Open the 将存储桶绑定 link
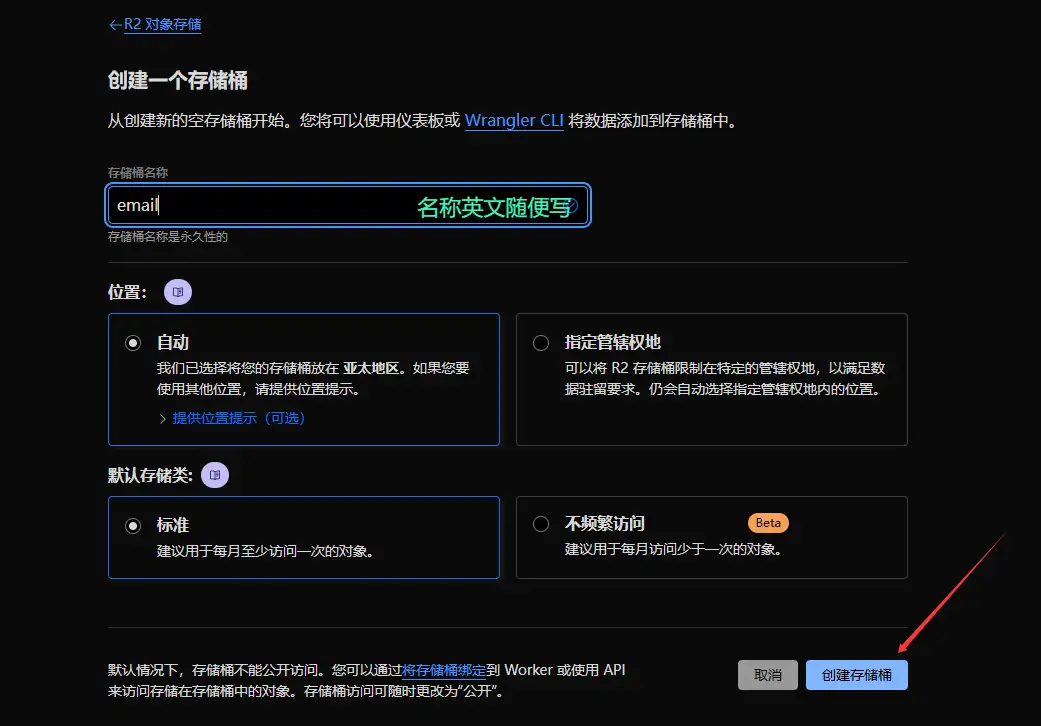The height and width of the screenshot is (726, 1041). coord(444,670)
